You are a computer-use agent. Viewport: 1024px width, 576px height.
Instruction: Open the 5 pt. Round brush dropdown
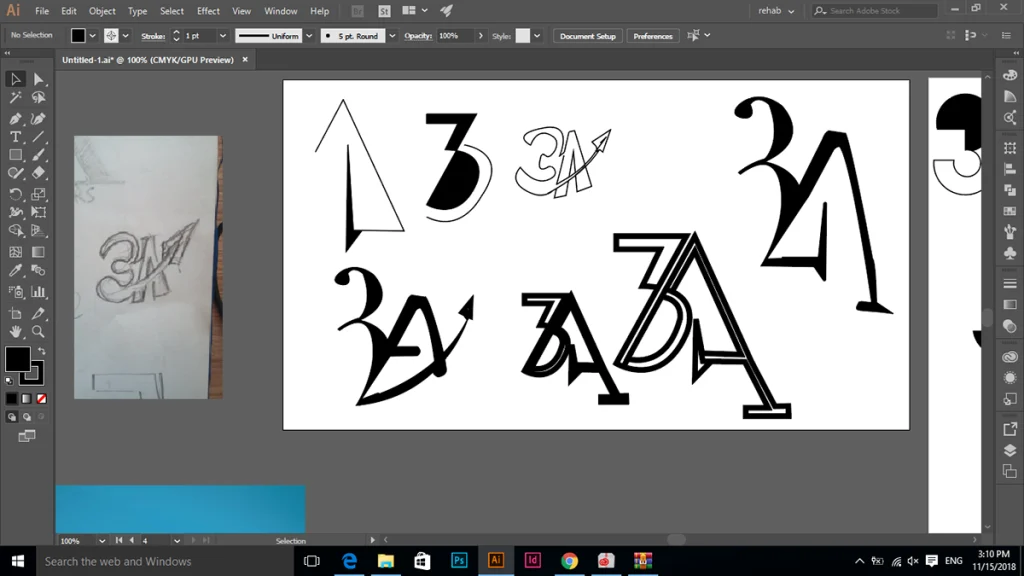[x=392, y=36]
